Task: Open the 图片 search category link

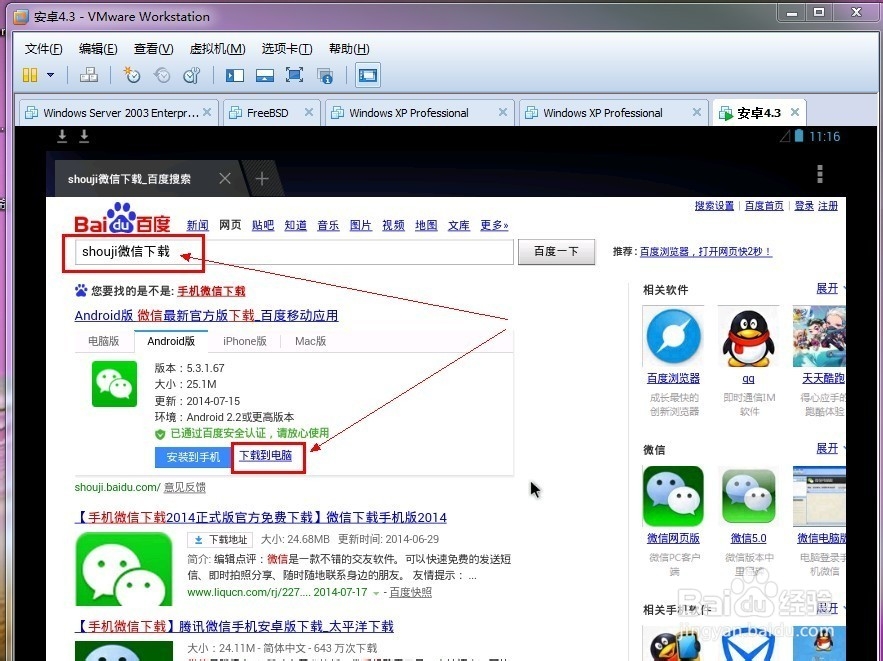Action: [360, 225]
